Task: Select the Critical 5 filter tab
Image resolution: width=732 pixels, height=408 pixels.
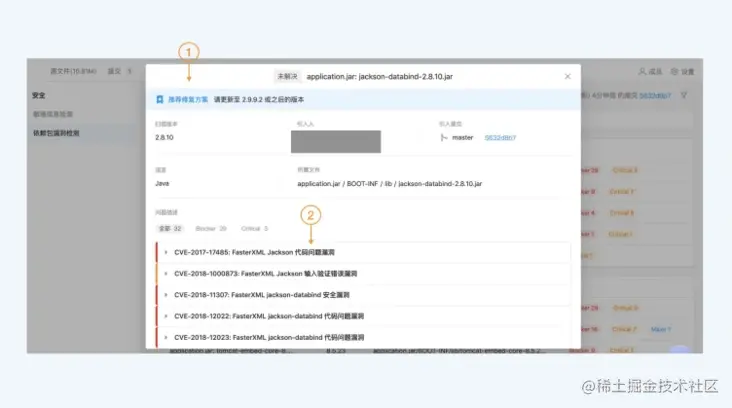Action: pos(254,229)
